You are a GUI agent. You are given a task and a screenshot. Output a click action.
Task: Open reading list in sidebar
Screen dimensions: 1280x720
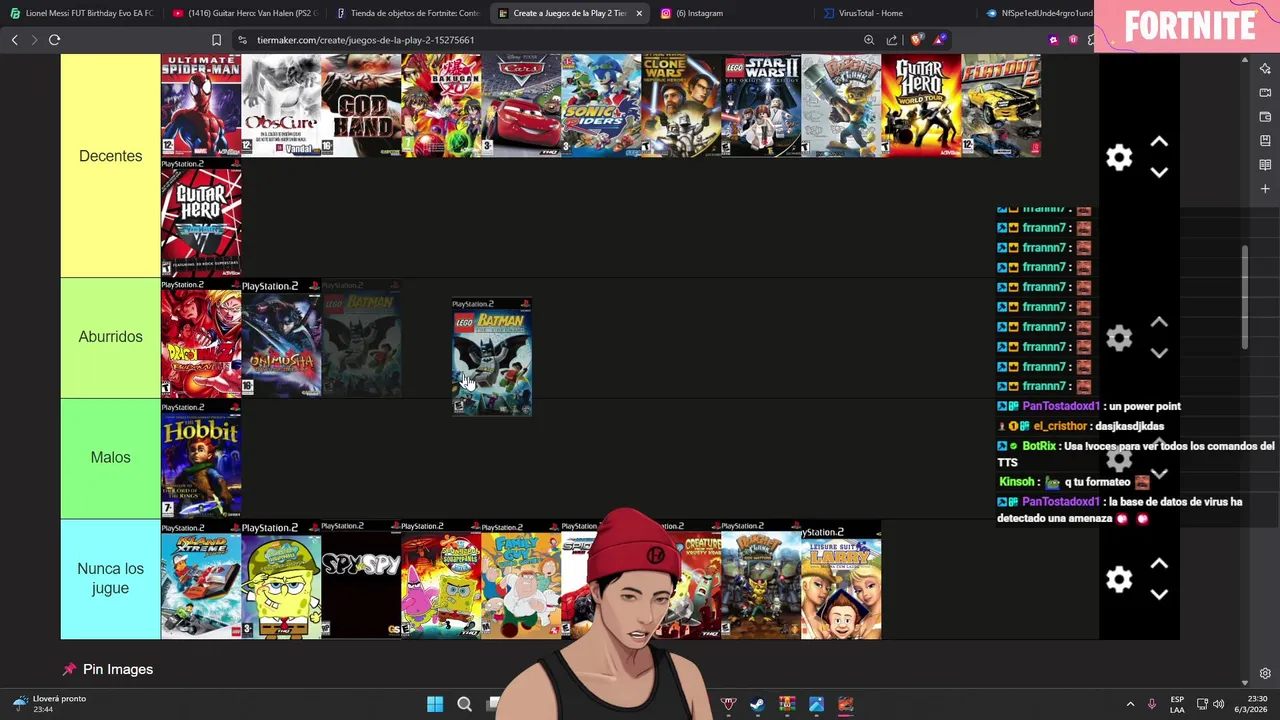1265,165
